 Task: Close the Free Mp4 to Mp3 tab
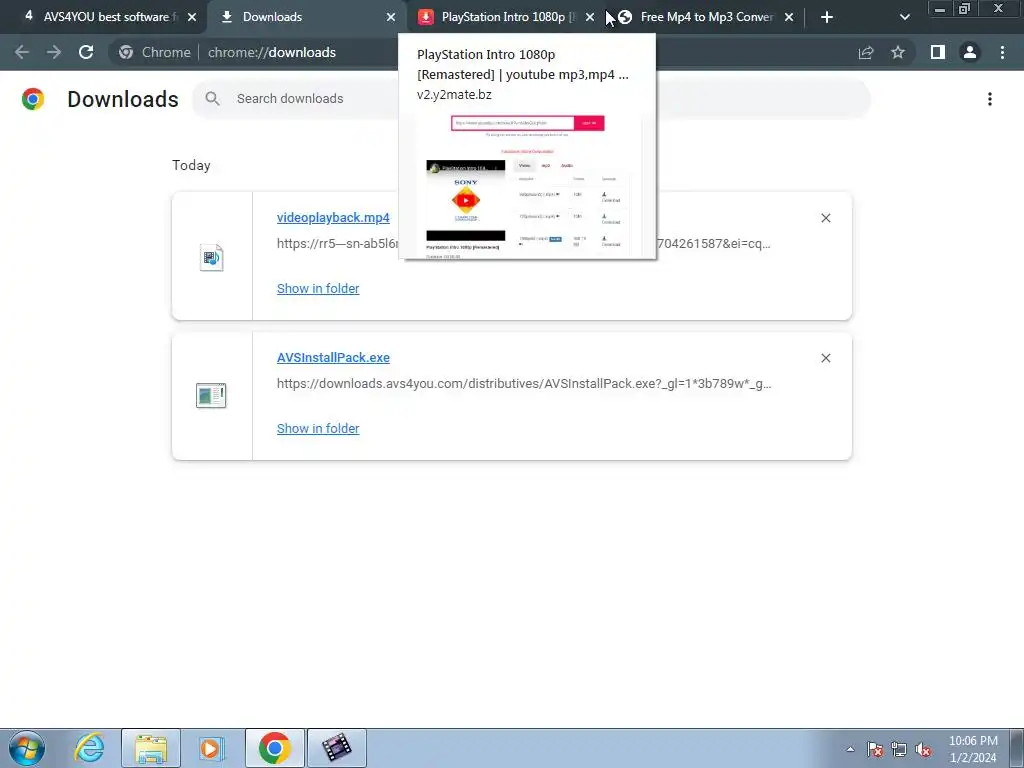coord(789,18)
